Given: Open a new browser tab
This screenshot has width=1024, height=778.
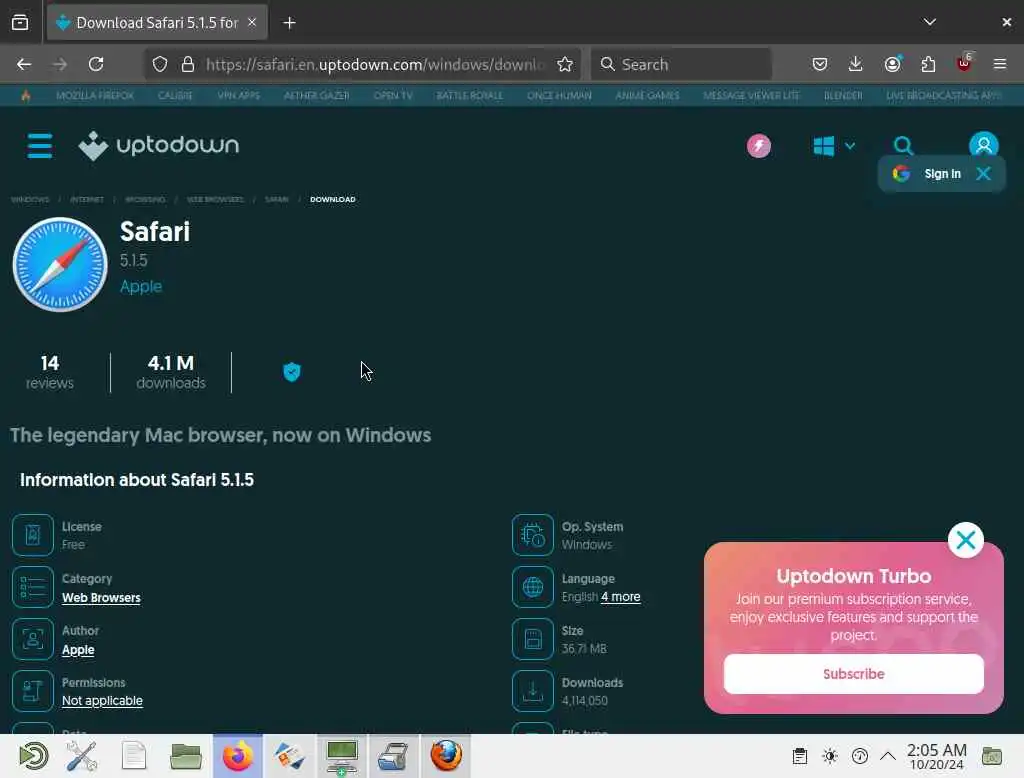Looking at the screenshot, I should (289, 23).
